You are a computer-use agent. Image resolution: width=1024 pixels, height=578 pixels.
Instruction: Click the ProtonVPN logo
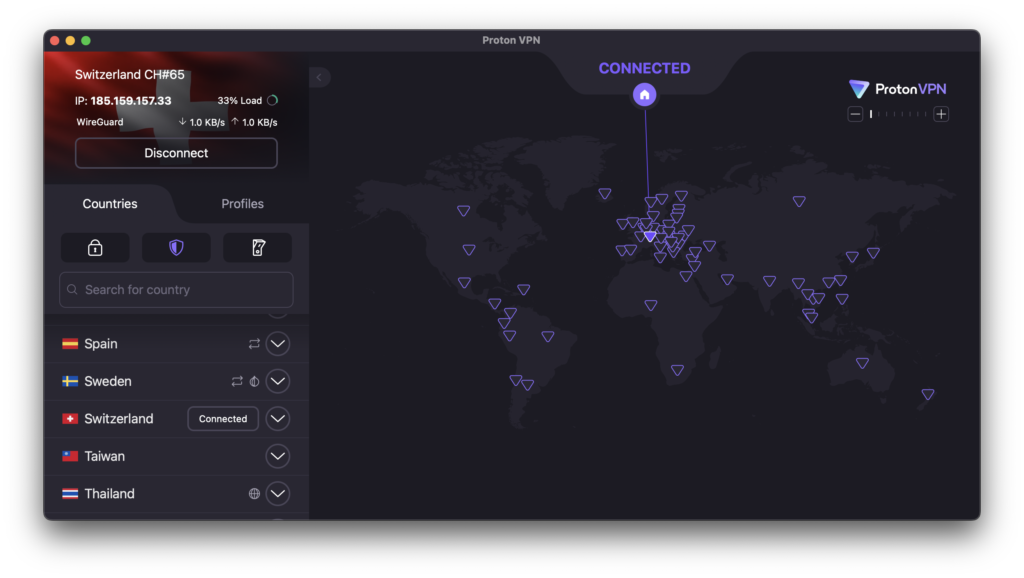tap(897, 89)
